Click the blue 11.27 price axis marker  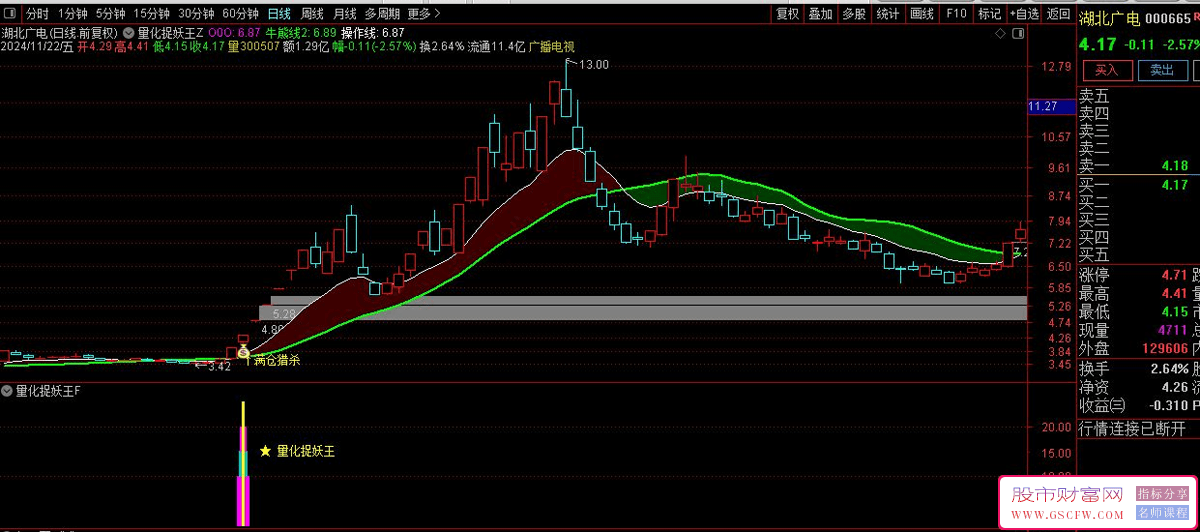pyautogui.click(x=1043, y=106)
